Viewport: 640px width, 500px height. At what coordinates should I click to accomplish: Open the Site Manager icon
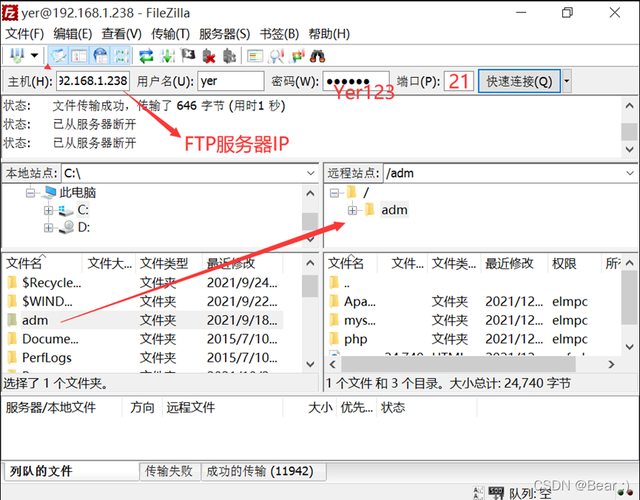pos(17,56)
